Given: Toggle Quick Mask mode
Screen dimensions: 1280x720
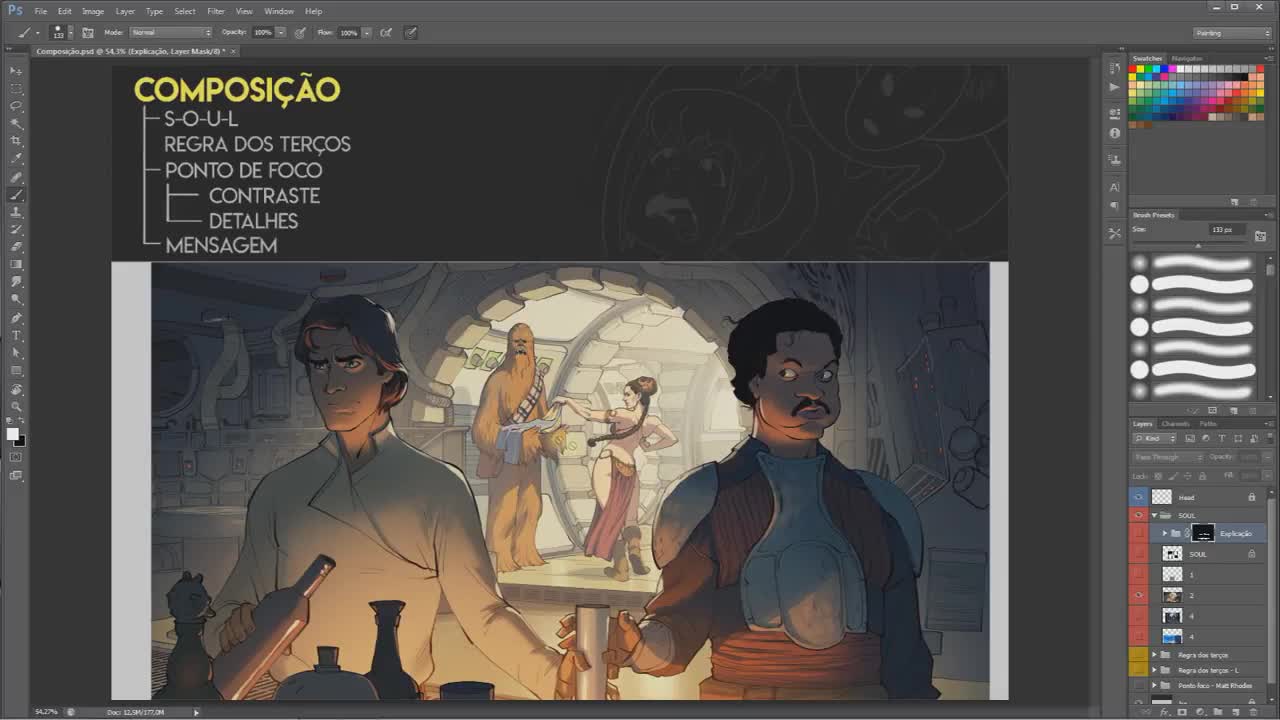Looking at the screenshot, I should click(16, 458).
